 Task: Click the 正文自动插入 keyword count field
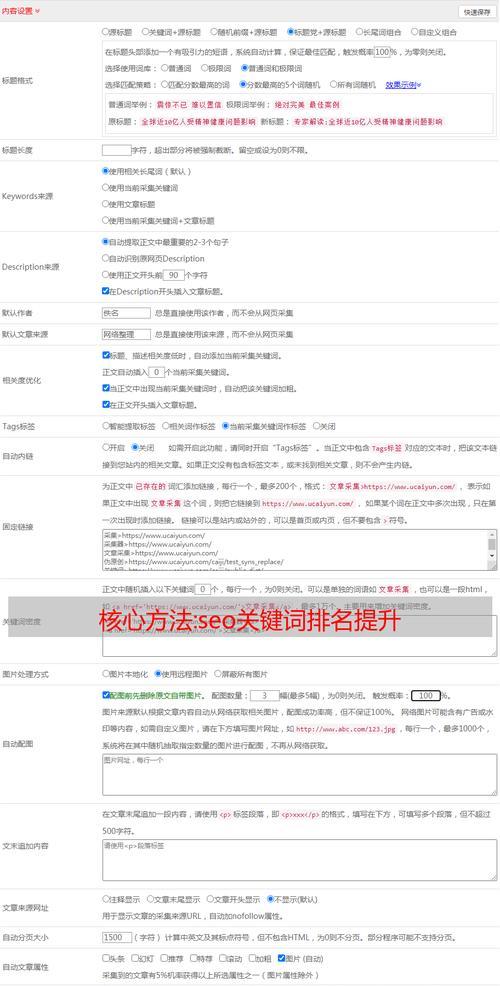click(x=155, y=372)
